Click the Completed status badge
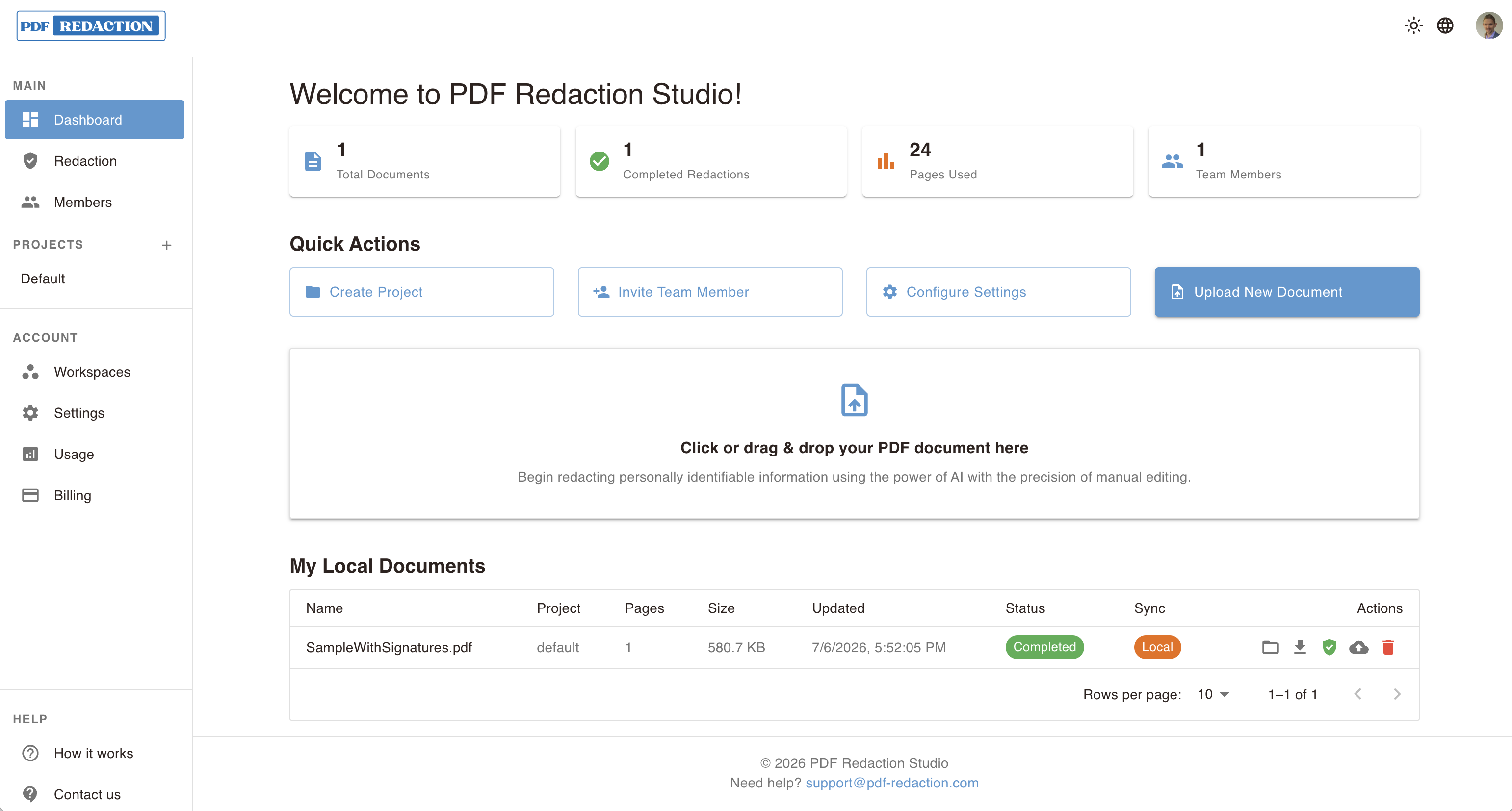Image resolution: width=1512 pixels, height=811 pixels. tap(1045, 647)
